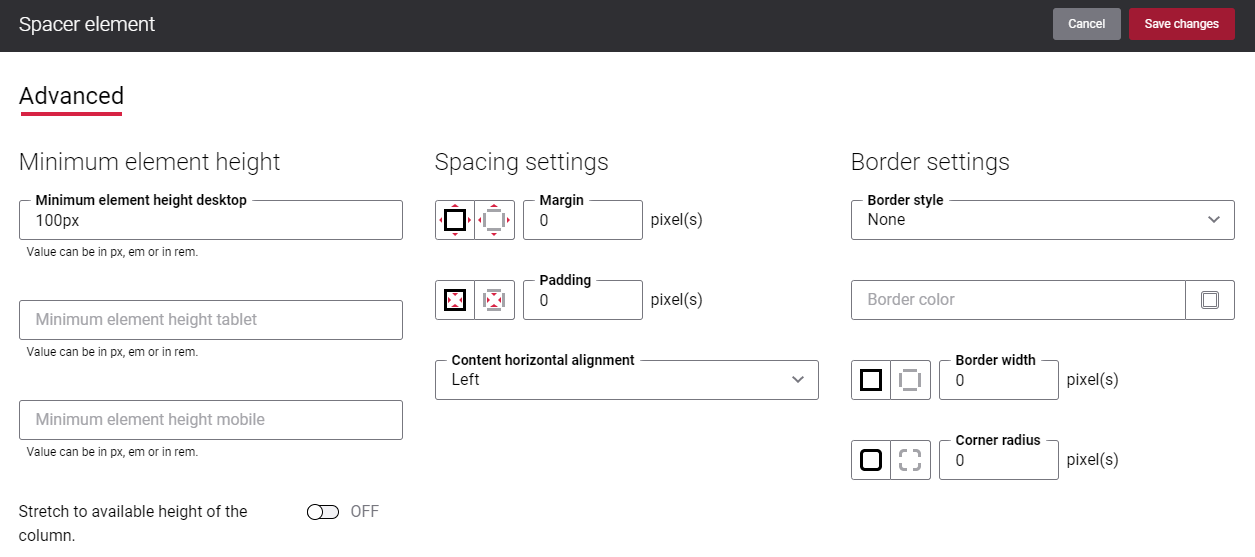Screen dimensions: 1255x557
Task: Select the individual margin sides icon
Action: coord(495,220)
